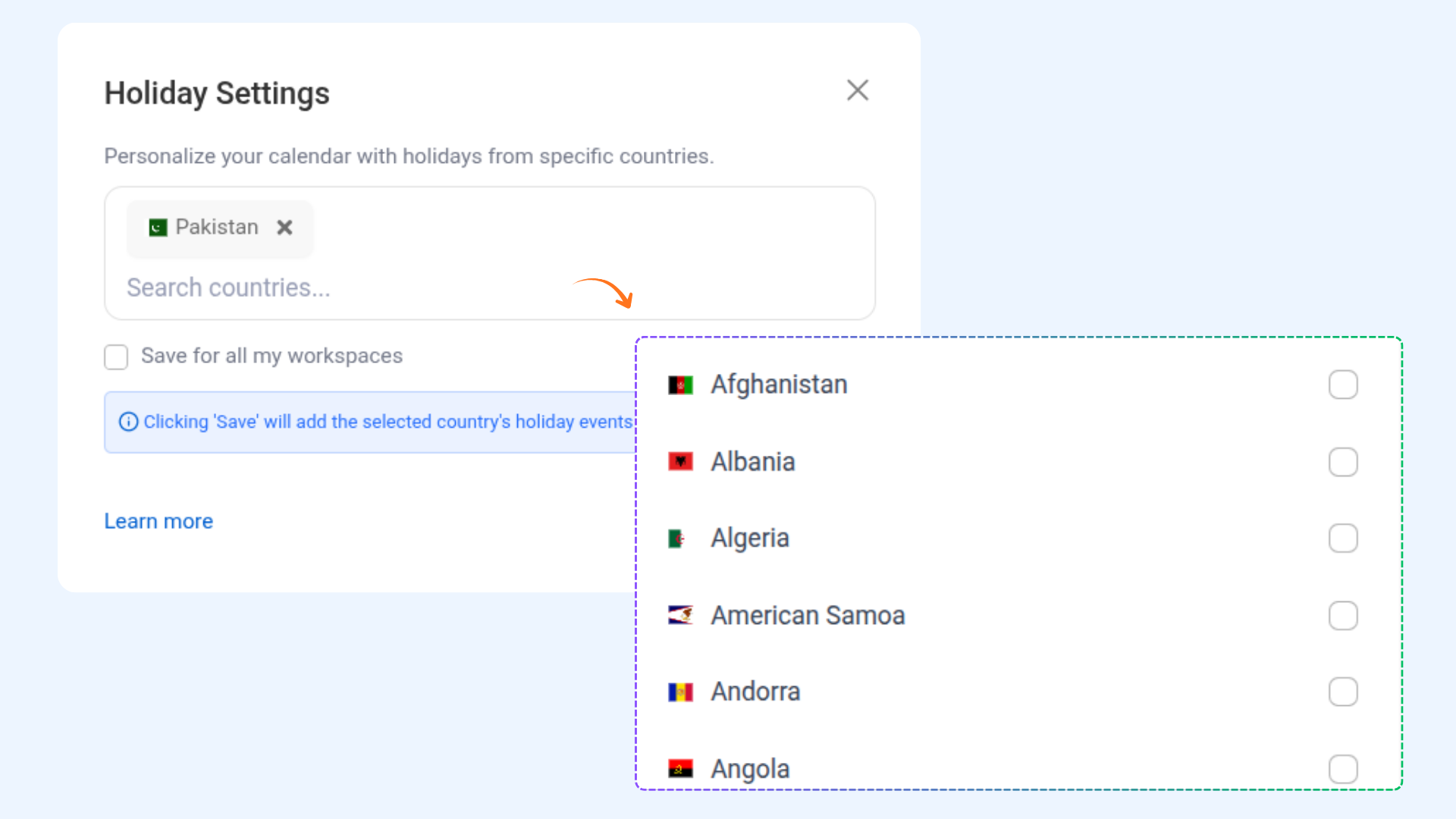Screen dimensions: 1456x819
Task: Toggle the Angola checkbox
Action: pyautogui.click(x=1342, y=769)
